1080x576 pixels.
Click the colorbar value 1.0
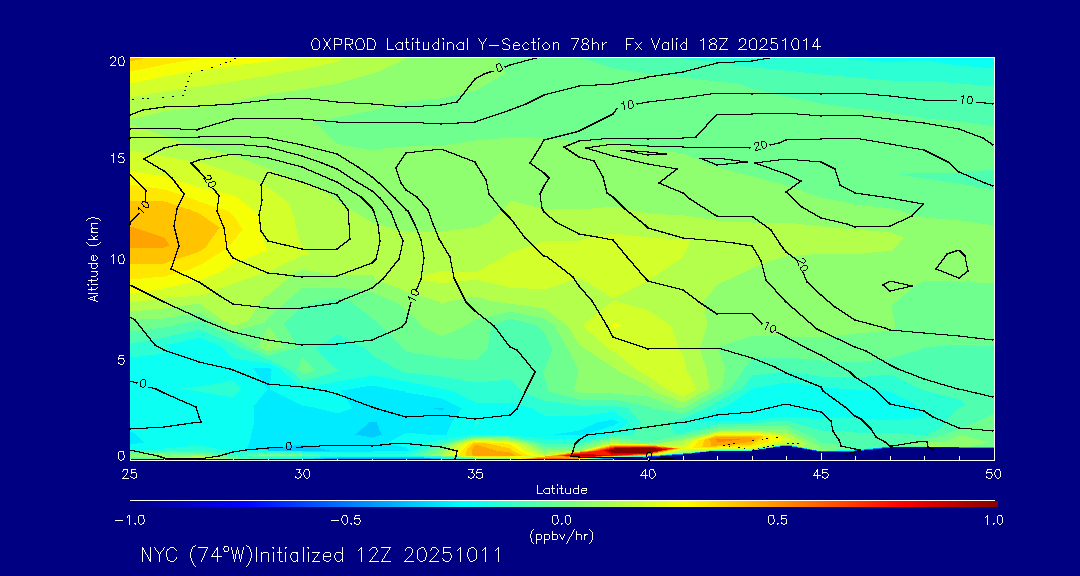coord(993,520)
